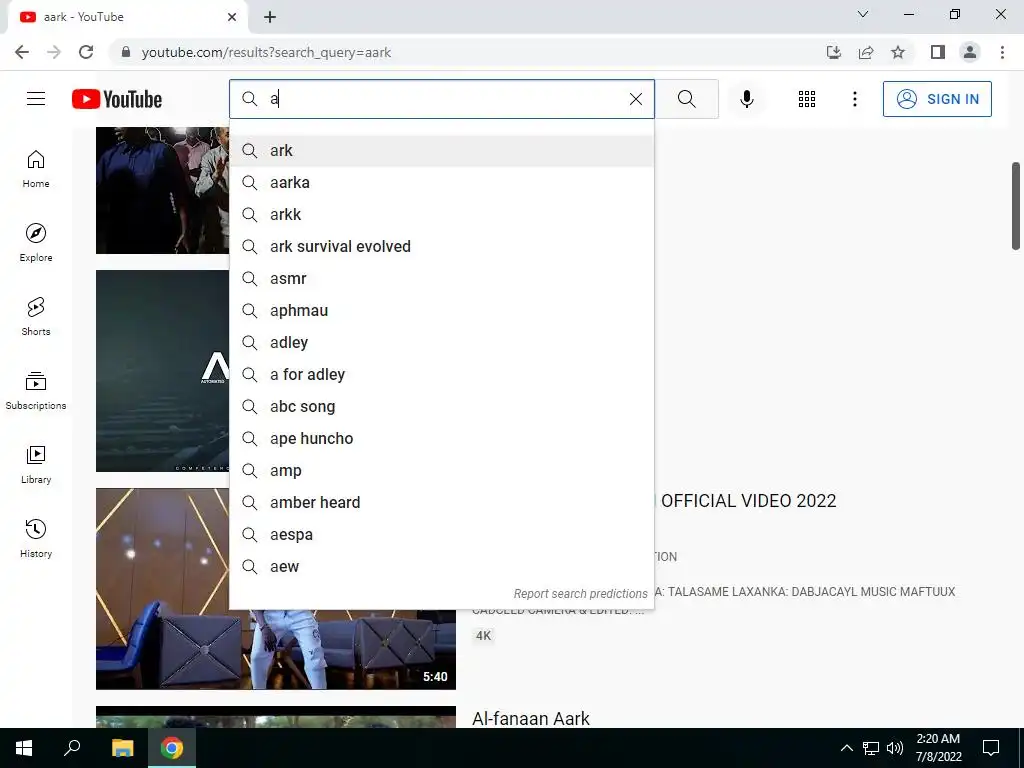Choose the 'aespa' suggestion
The image size is (1024, 768).
click(441, 535)
